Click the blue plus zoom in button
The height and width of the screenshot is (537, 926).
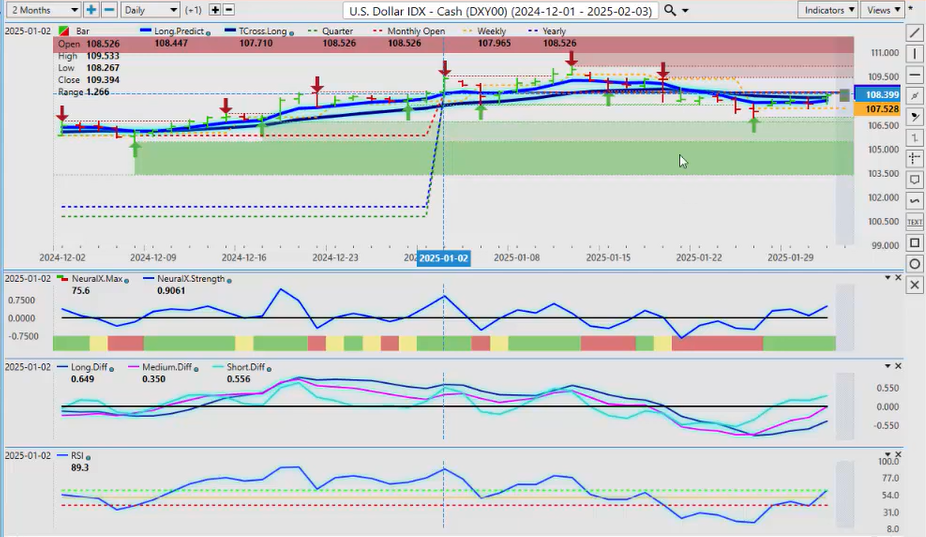click(91, 10)
